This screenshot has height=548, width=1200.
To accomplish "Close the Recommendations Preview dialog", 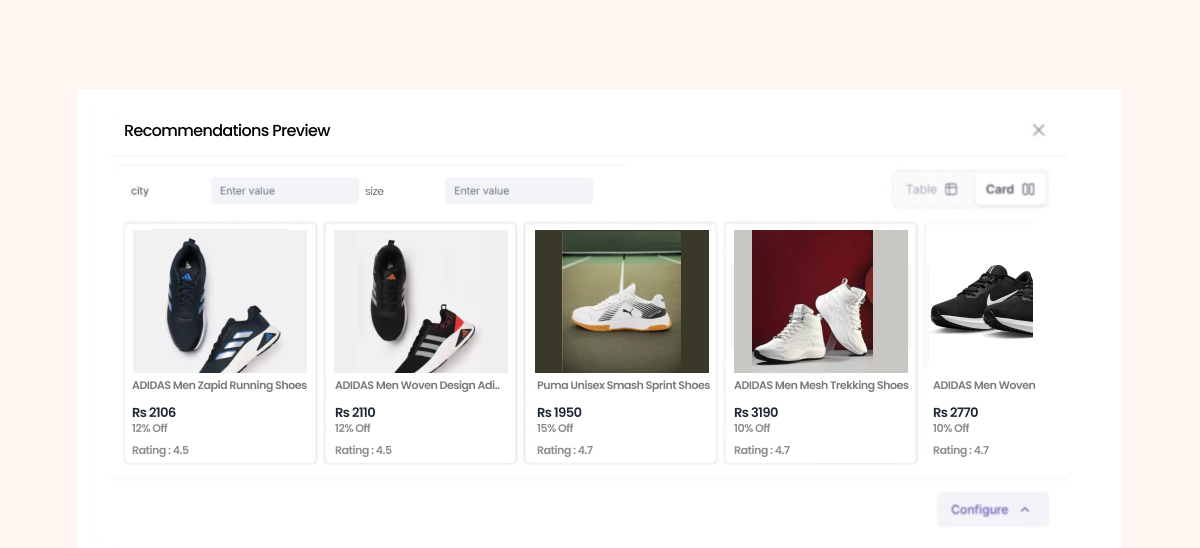I will [x=1038, y=130].
